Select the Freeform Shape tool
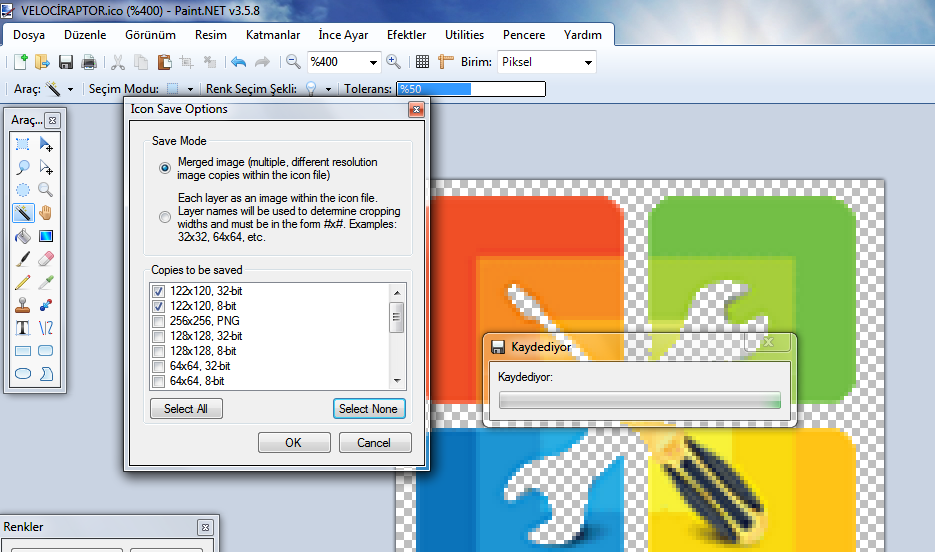This screenshot has width=935, height=552. 46,374
